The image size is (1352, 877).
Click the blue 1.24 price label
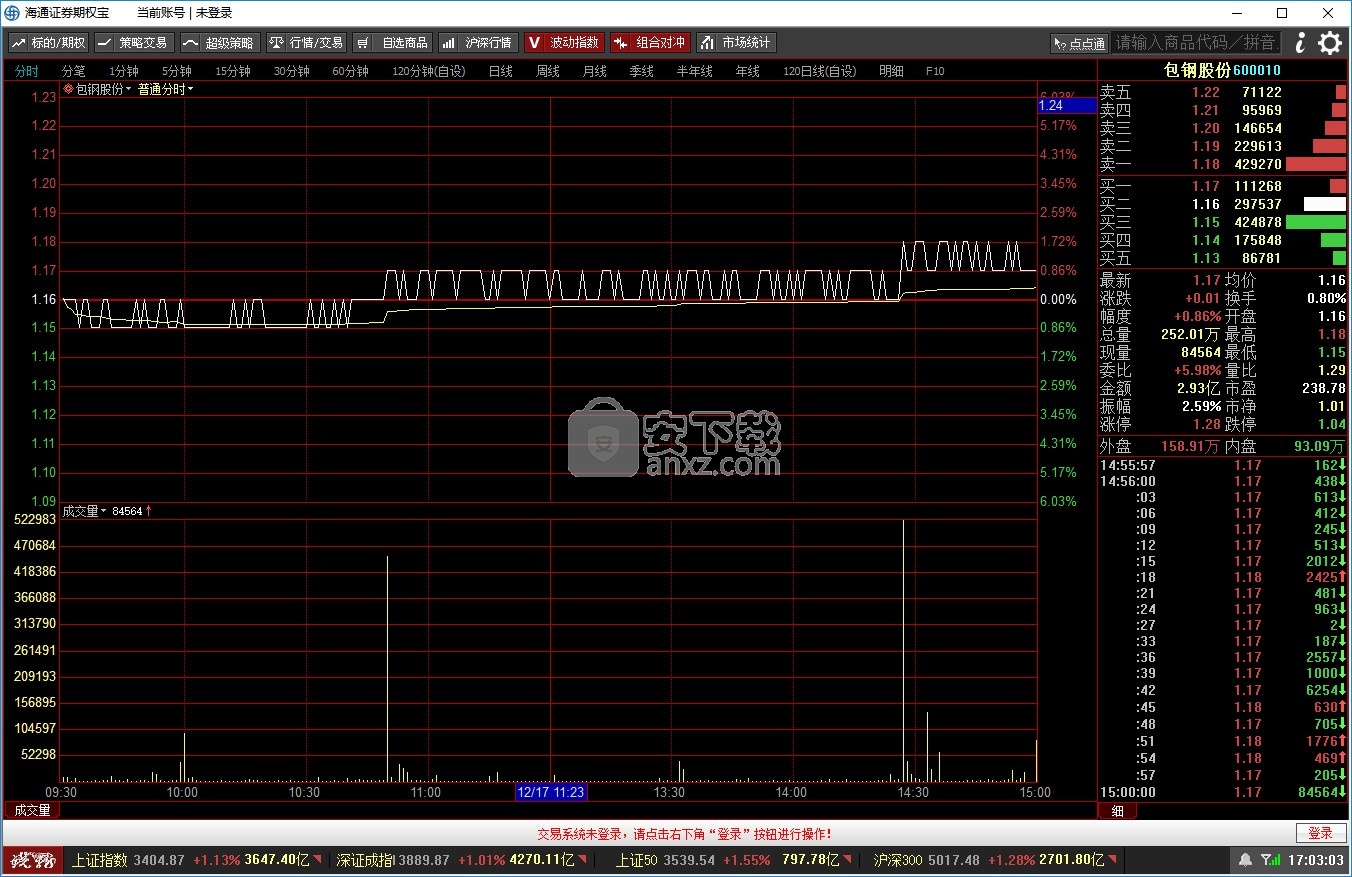1066,105
